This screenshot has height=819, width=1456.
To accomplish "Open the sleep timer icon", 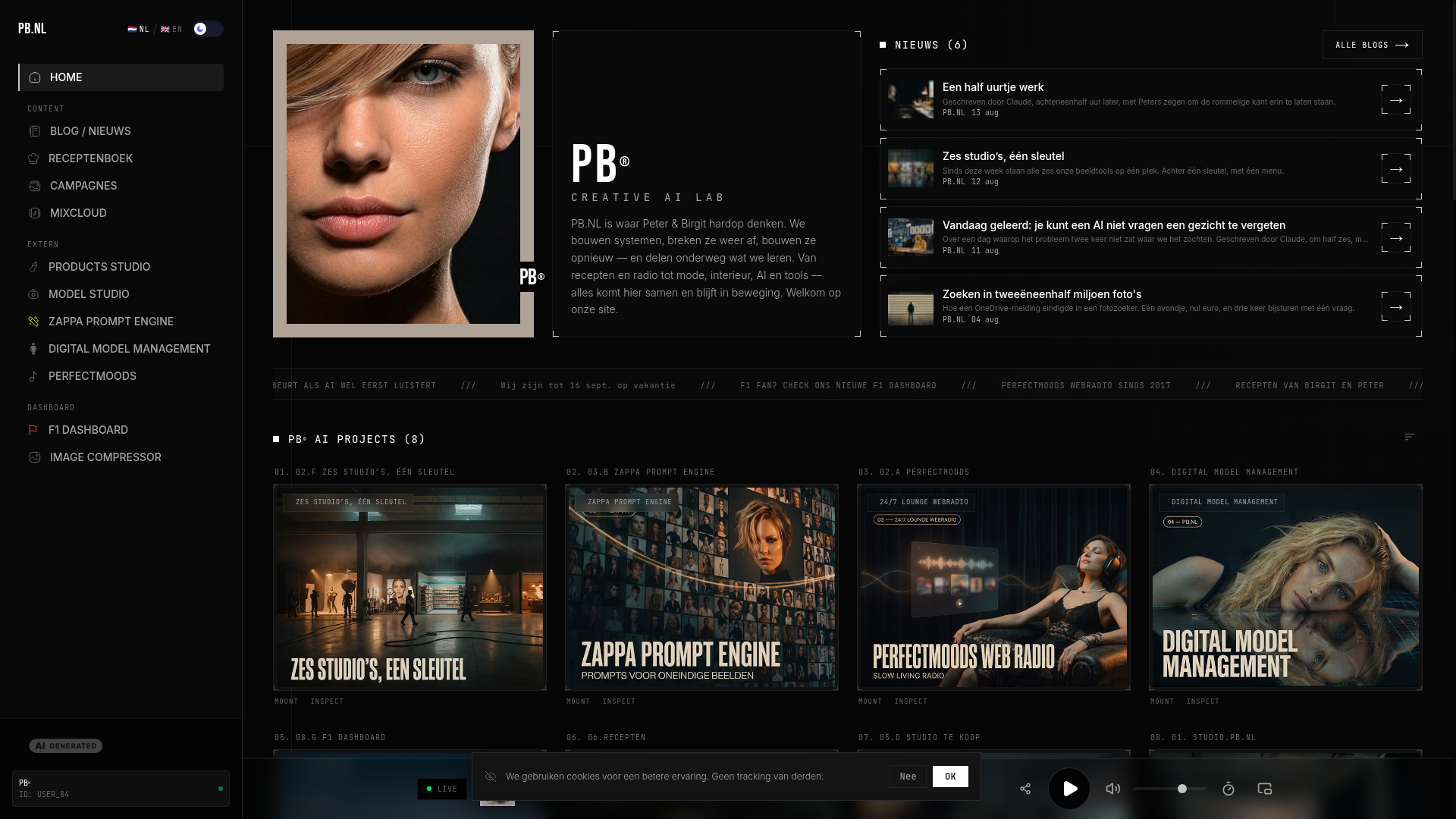I will click(x=1228, y=789).
